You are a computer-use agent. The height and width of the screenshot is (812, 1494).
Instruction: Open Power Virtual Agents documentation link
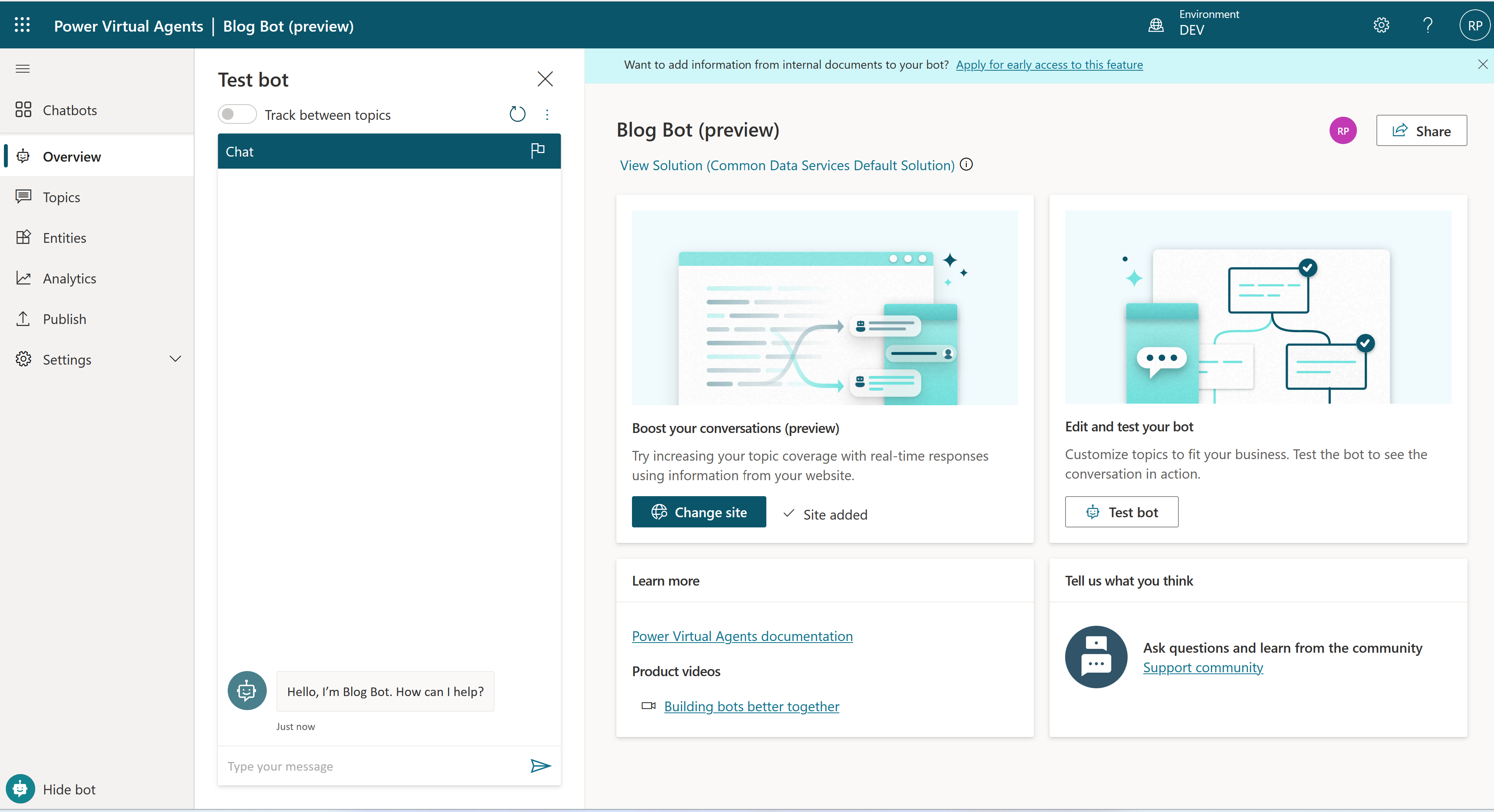(742, 636)
